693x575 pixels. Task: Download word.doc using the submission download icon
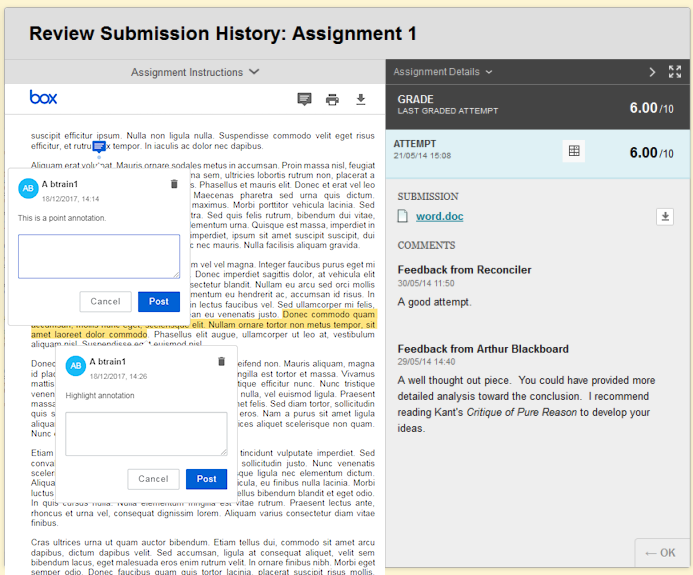pyautogui.click(x=665, y=217)
